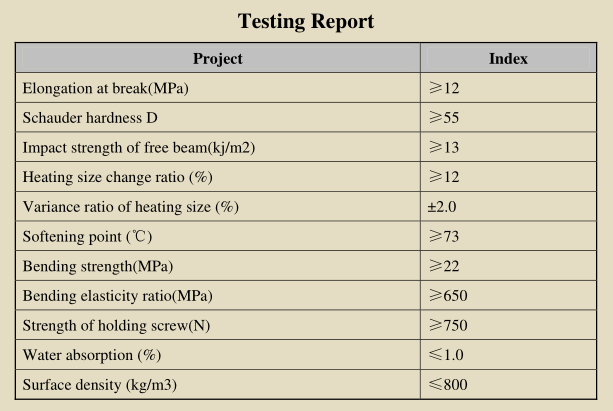The image size is (613, 411).
Task: Select Impact strength of free beam row
Action: click(x=306, y=147)
